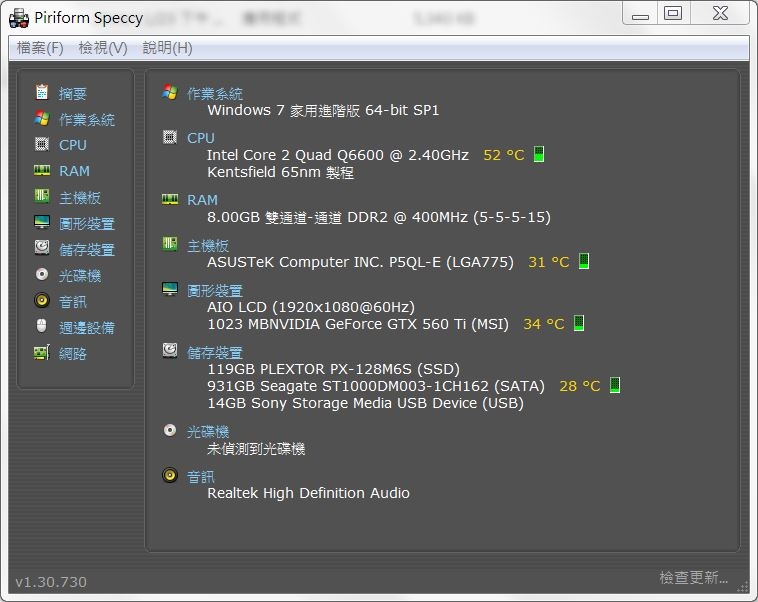This screenshot has height=602, width=758.
Task: Open the CPU heading link in main panel
Action: (x=201, y=138)
